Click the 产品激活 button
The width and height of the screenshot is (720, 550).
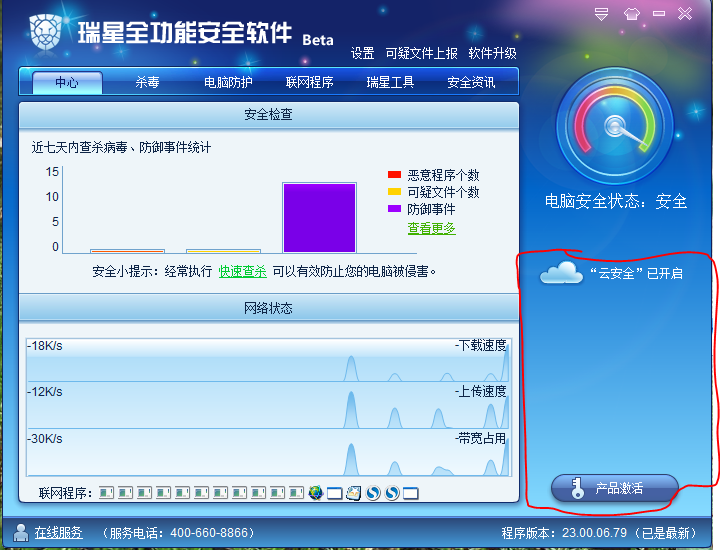click(614, 488)
